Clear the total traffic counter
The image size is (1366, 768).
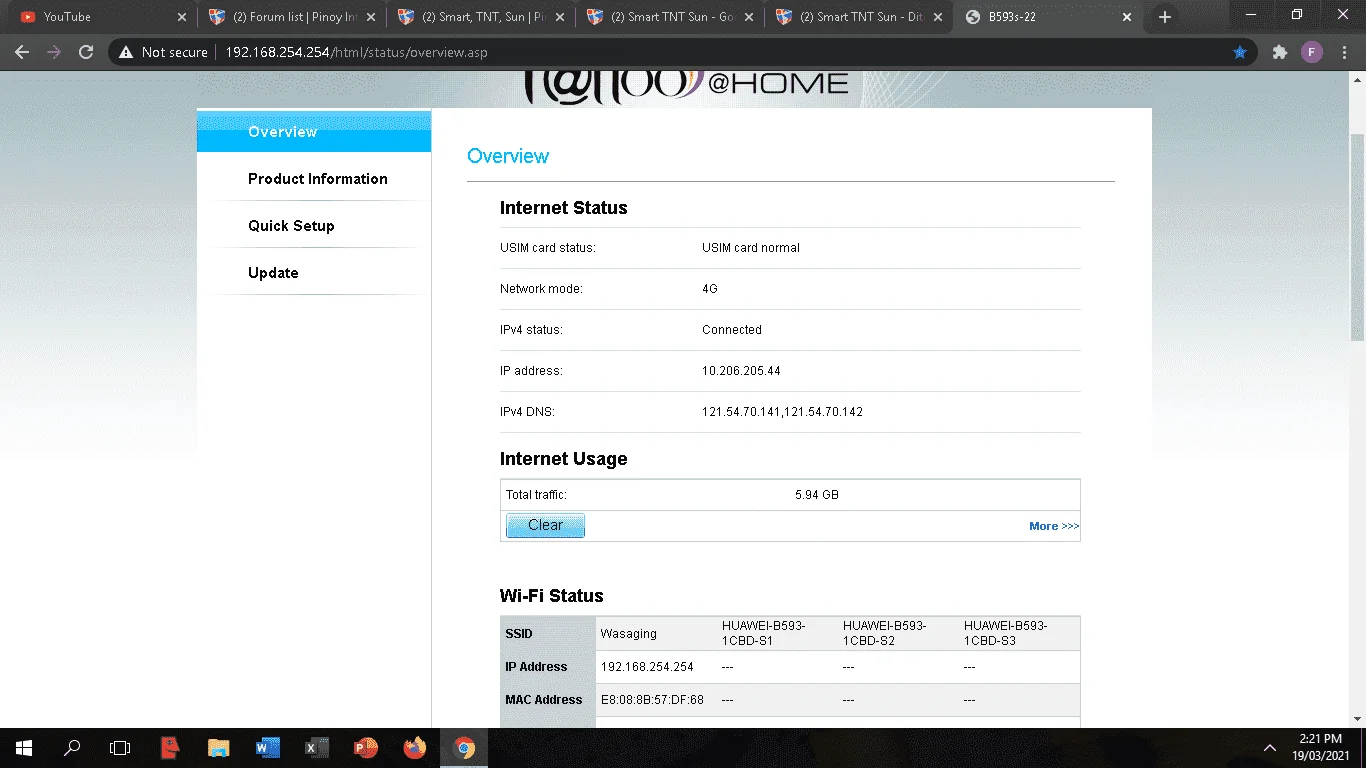pos(545,525)
